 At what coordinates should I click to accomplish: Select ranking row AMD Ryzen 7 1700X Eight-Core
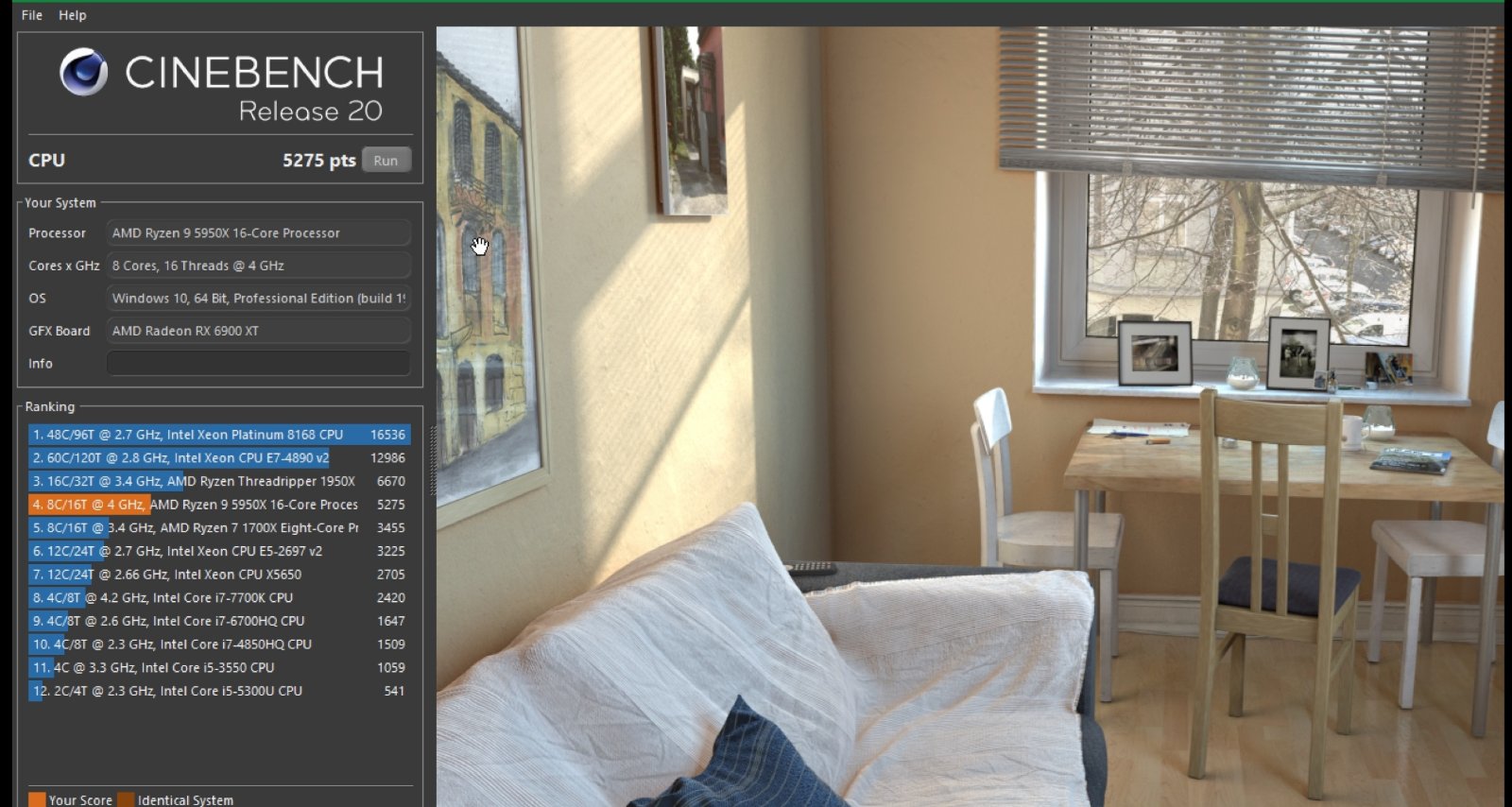219,528
